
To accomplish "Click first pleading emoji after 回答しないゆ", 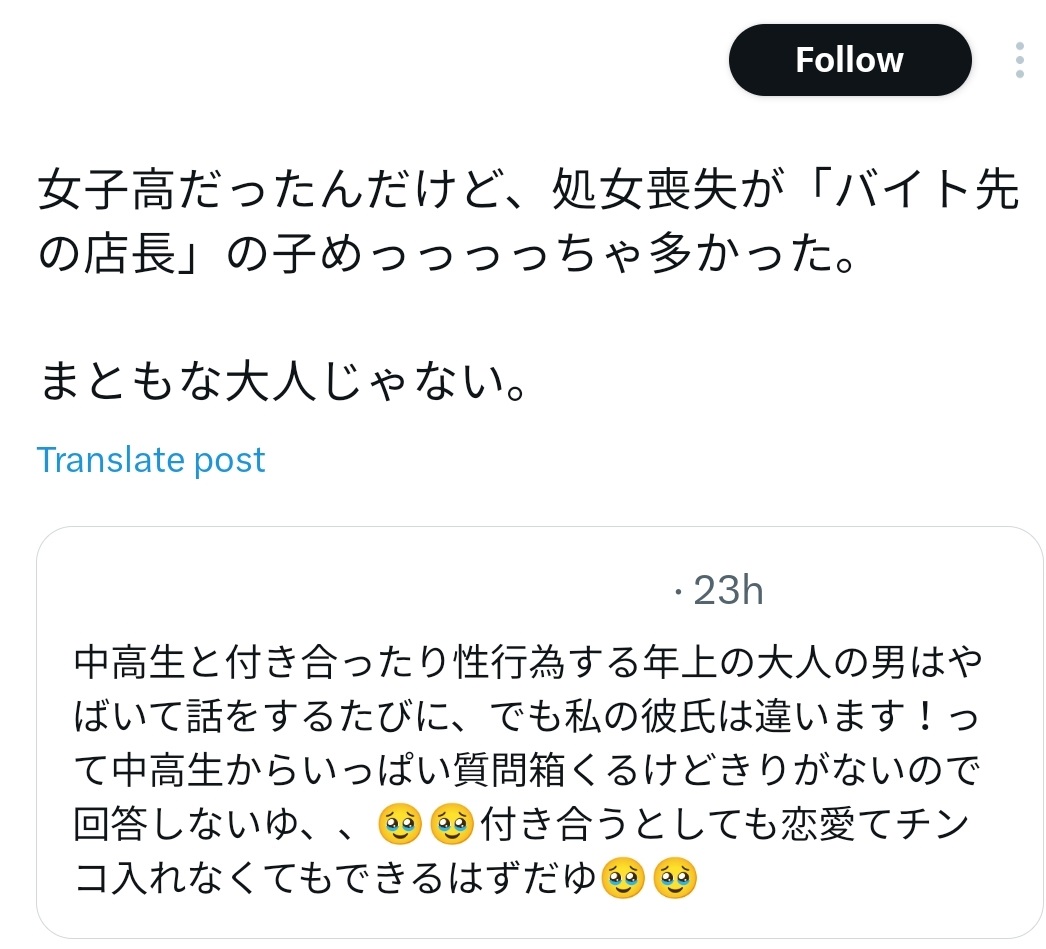I will pos(400,824).
